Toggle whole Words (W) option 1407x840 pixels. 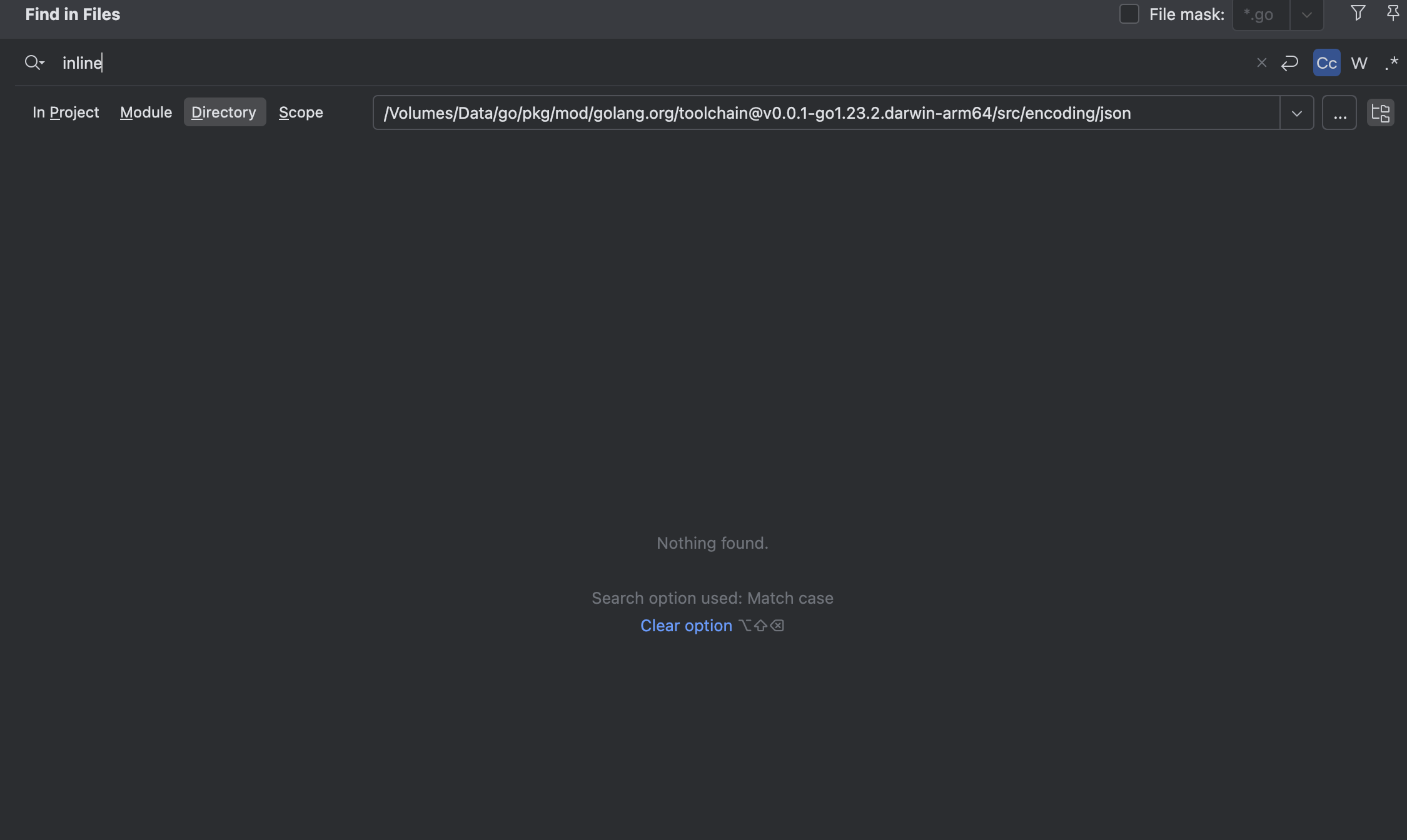coord(1359,62)
